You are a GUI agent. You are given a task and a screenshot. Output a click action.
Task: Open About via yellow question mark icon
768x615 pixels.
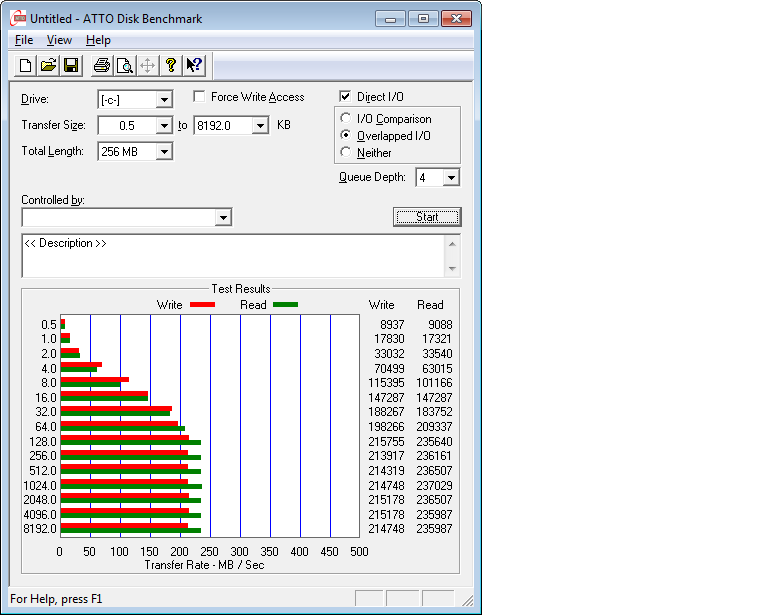[x=170, y=65]
